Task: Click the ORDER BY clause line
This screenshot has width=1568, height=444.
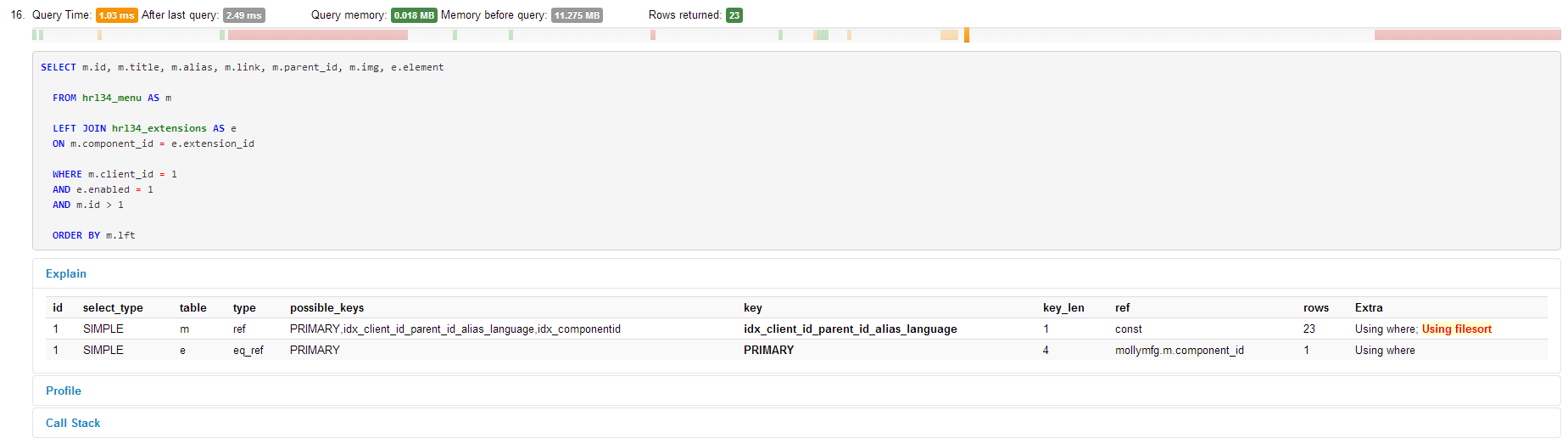Action: (x=93, y=235)
